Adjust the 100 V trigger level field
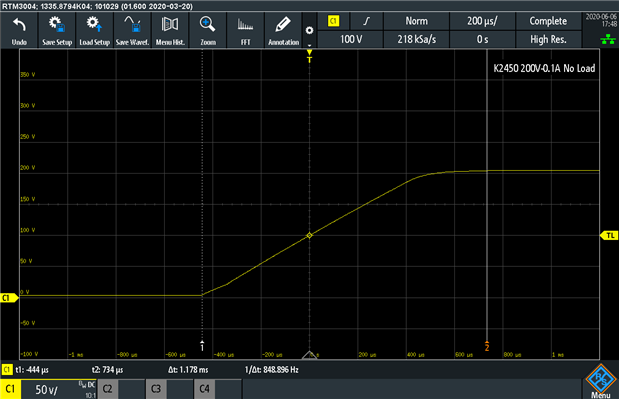 pos(351,39)
